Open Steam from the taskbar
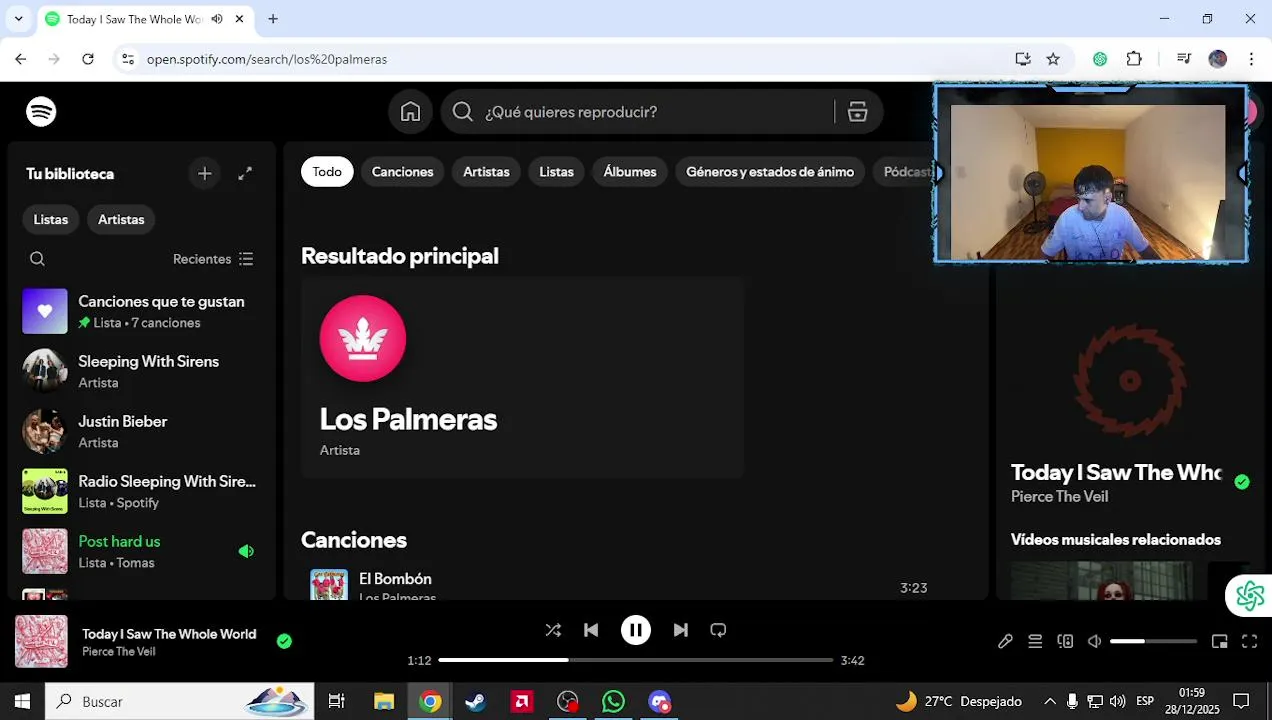Image resolution: width=1272 pixels, height=720 pixels. (476, 701)
